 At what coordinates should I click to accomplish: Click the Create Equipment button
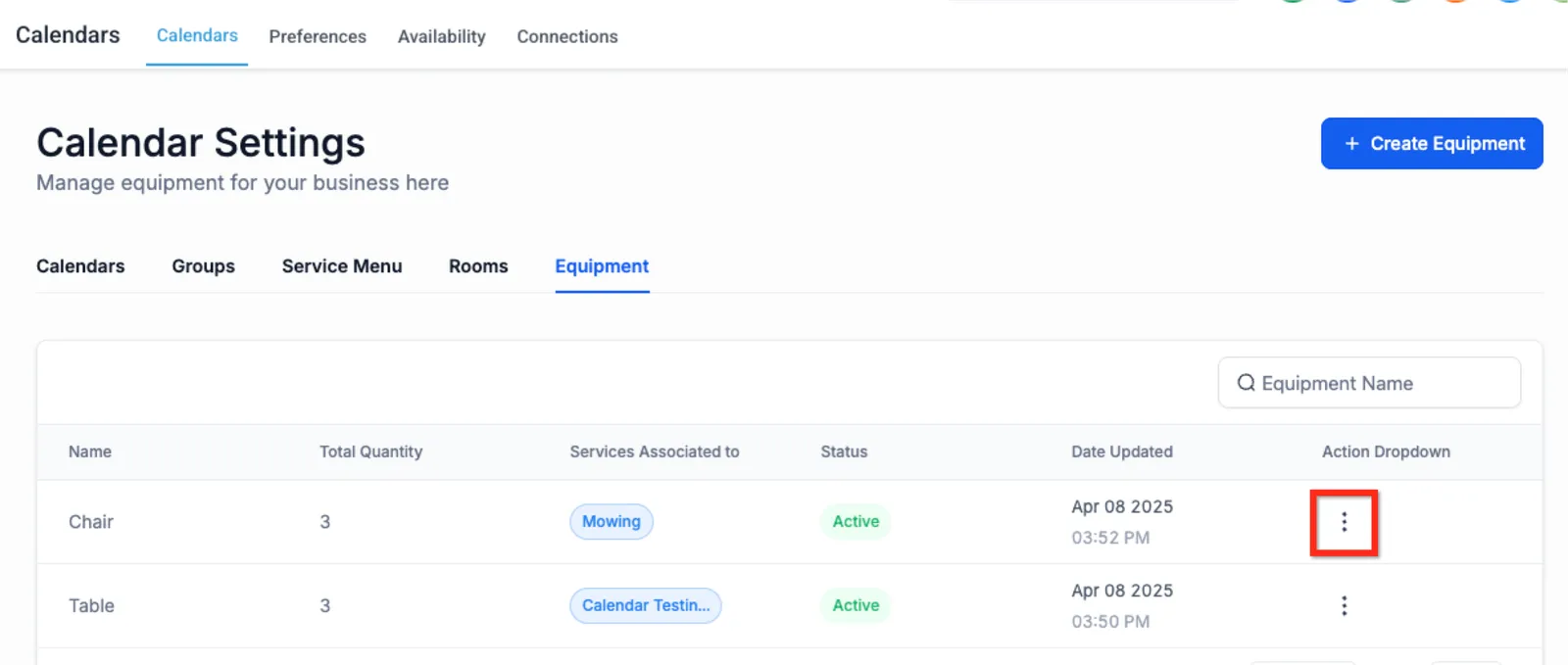(x=1432, y=144)
